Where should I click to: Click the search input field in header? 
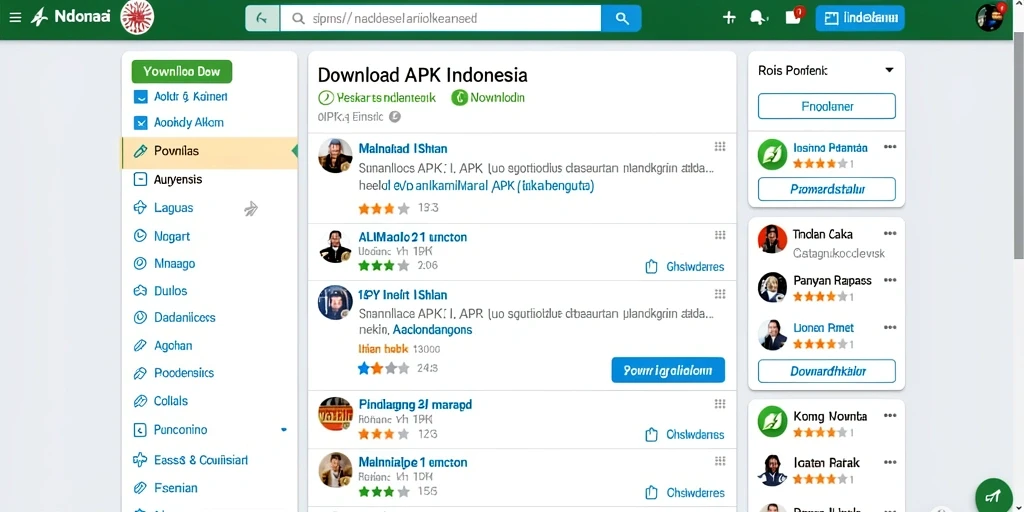tap(441, 18)
